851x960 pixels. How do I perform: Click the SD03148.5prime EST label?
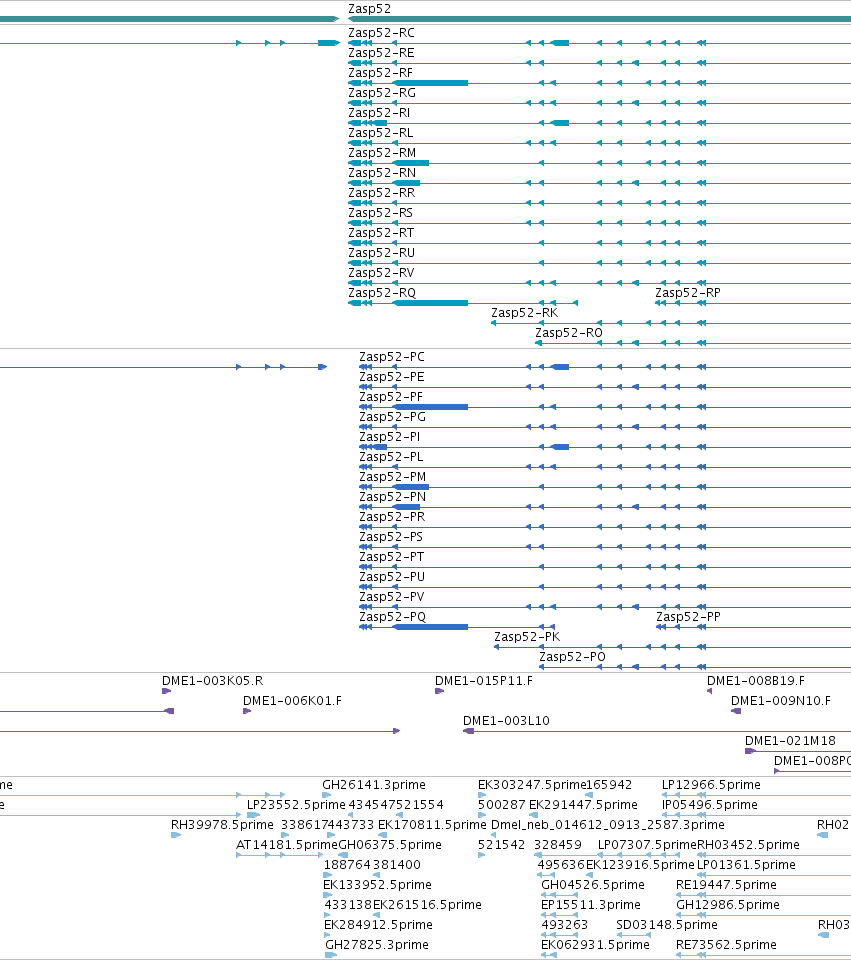(667, 925)
